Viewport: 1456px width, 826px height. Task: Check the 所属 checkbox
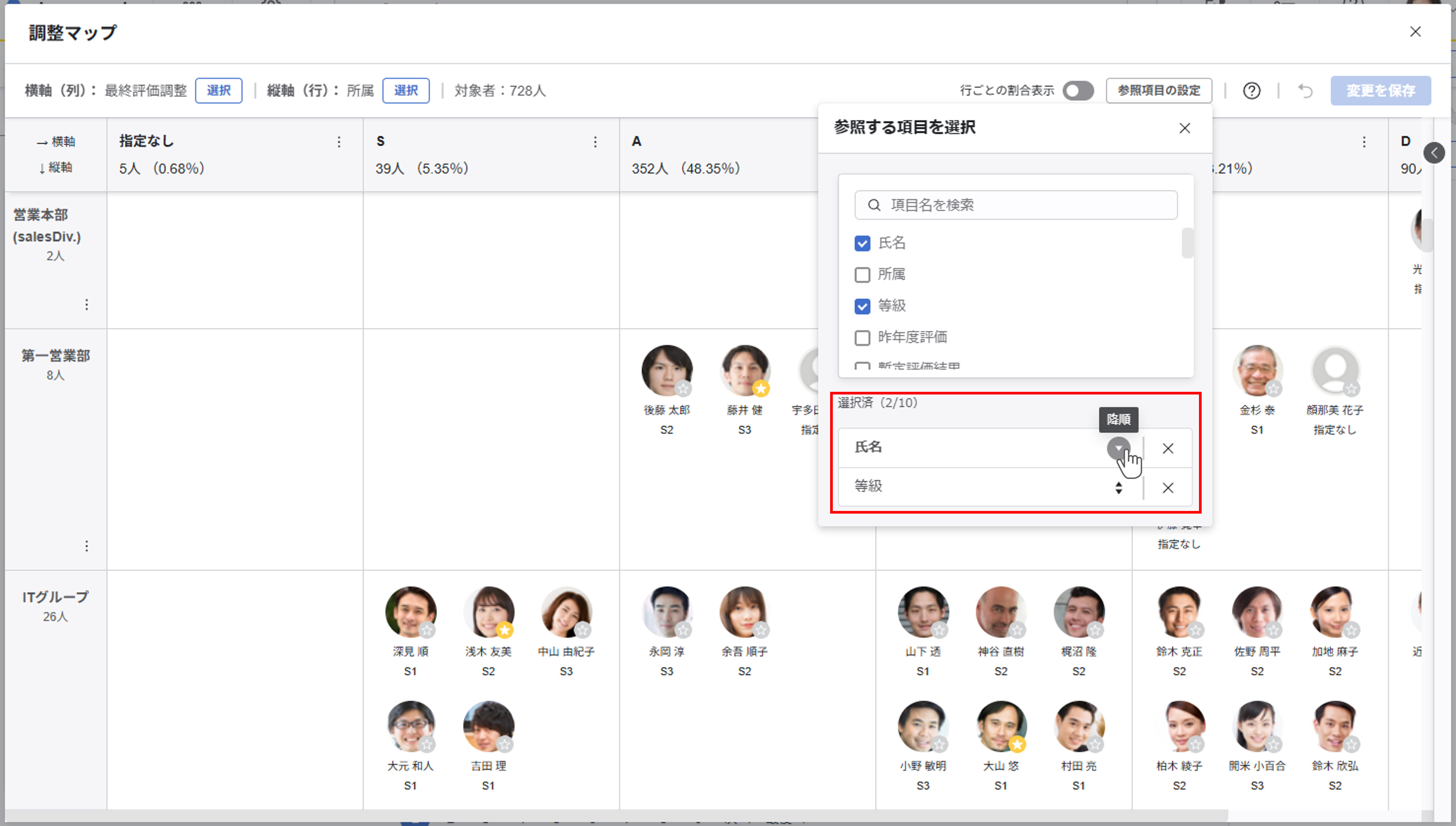(x=862, y=275)
